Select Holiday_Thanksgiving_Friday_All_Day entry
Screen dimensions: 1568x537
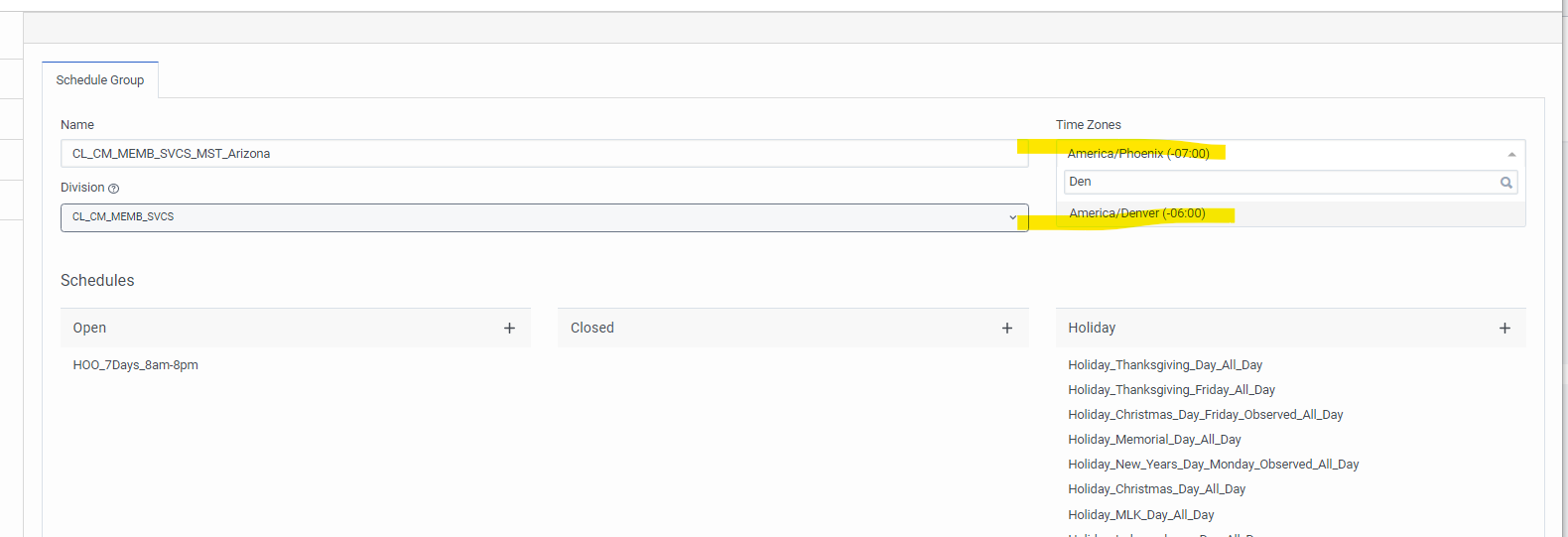click(1171, 390)
